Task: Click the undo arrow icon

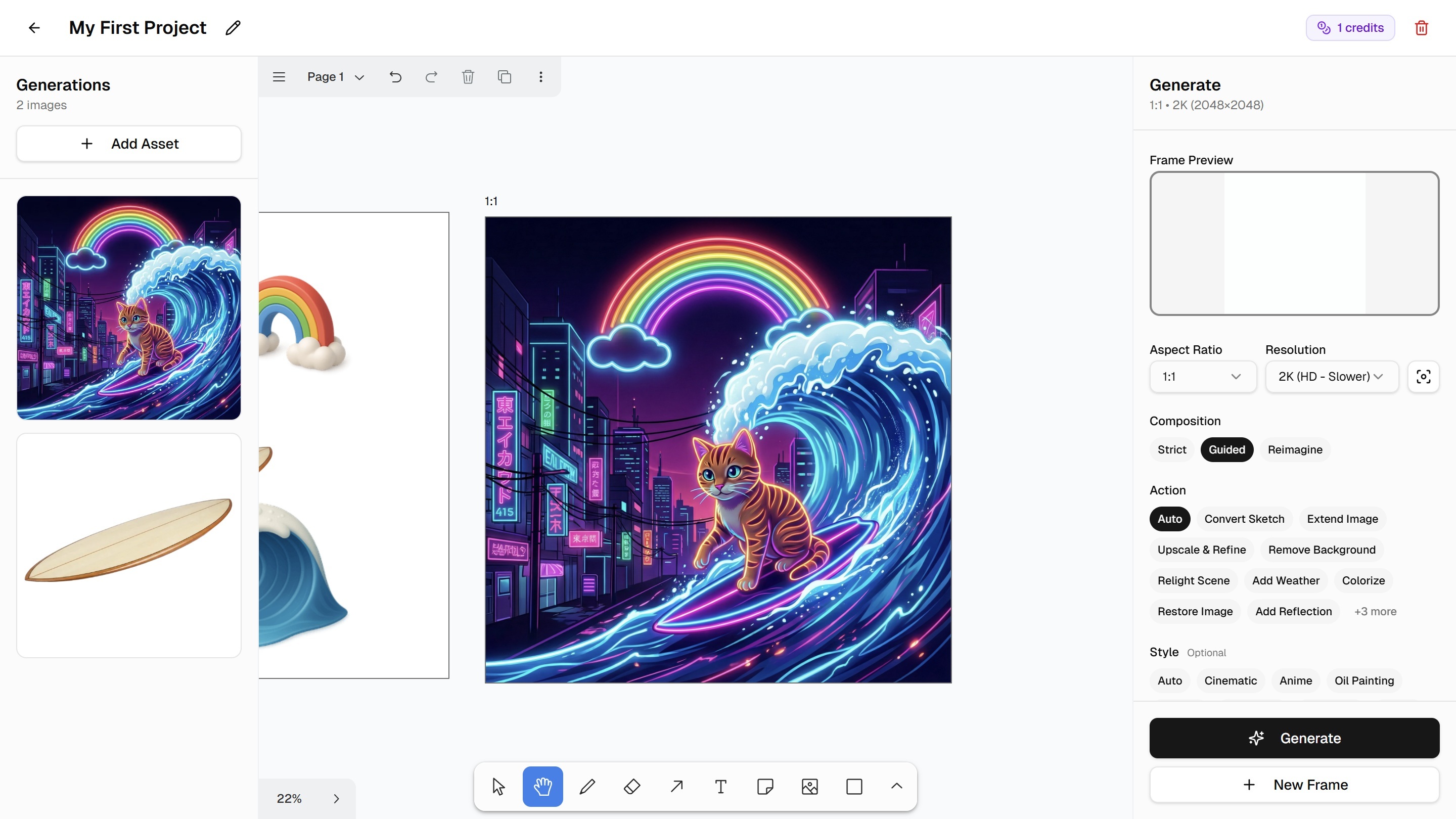Action: pyautogui.click(x=395, y=77)
